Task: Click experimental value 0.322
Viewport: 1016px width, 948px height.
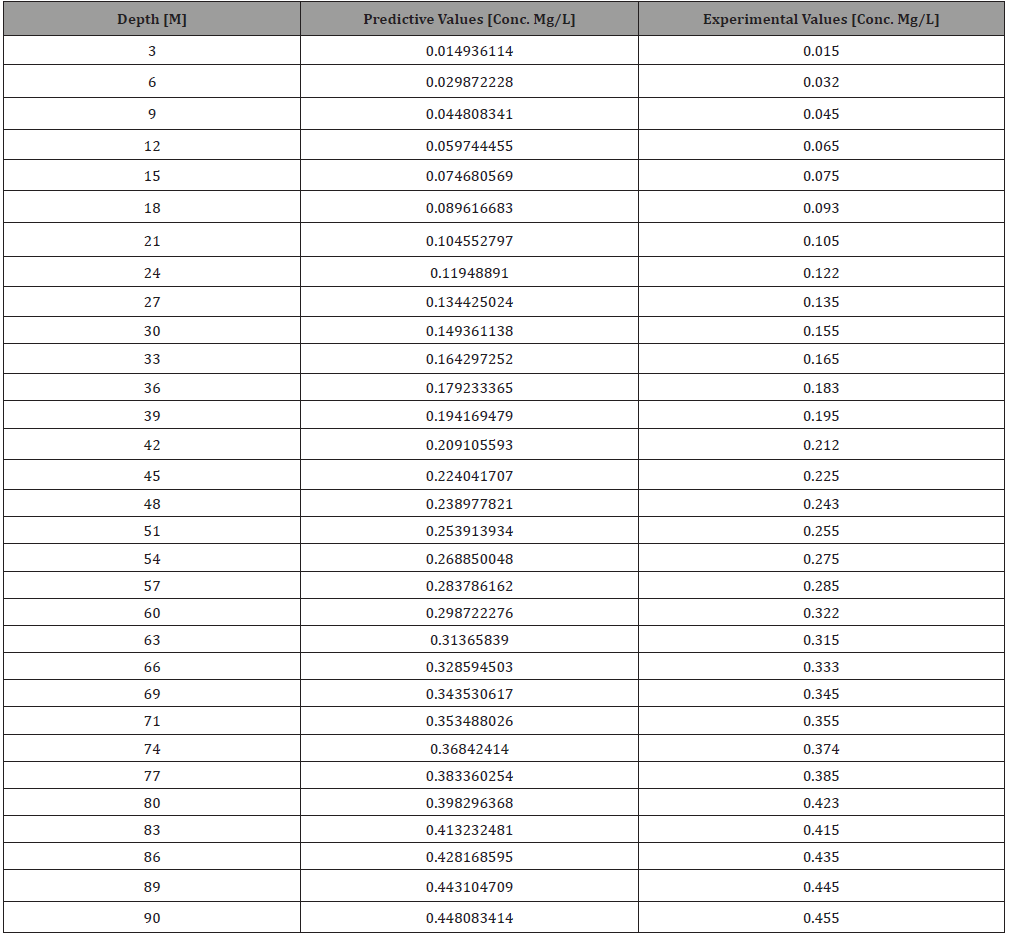Action: pos(821,614)
